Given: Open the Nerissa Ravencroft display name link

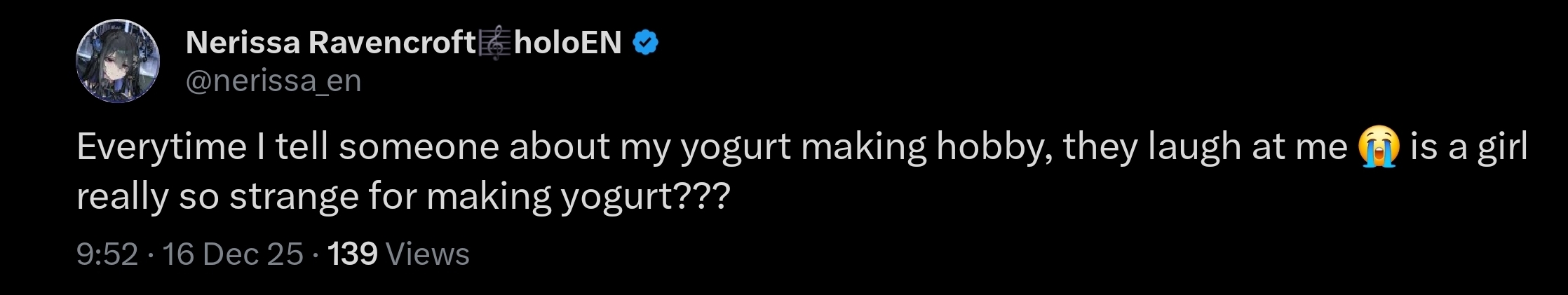Looking at the screenshot, I should click(330, 43).
